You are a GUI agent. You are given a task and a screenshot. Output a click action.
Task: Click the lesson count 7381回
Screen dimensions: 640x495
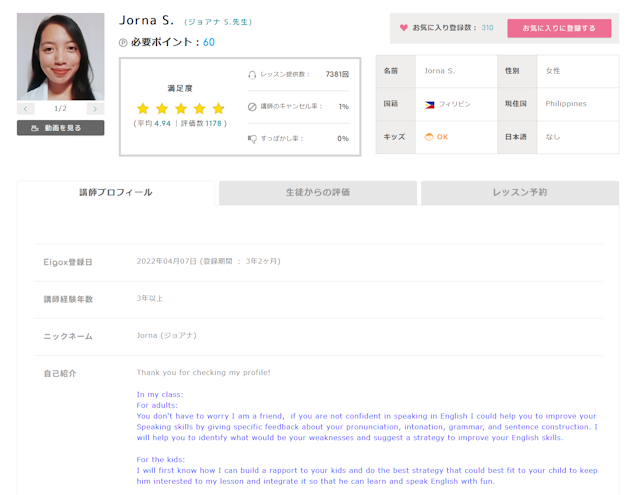click(337, 74)
